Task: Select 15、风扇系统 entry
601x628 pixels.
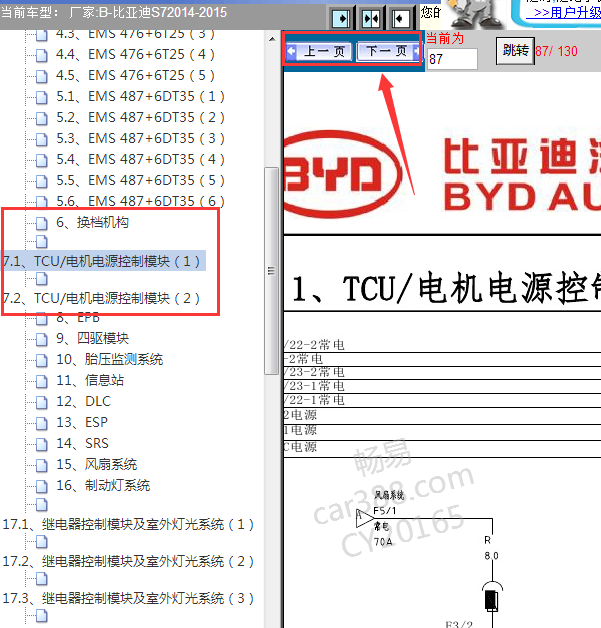Action: 96,464
